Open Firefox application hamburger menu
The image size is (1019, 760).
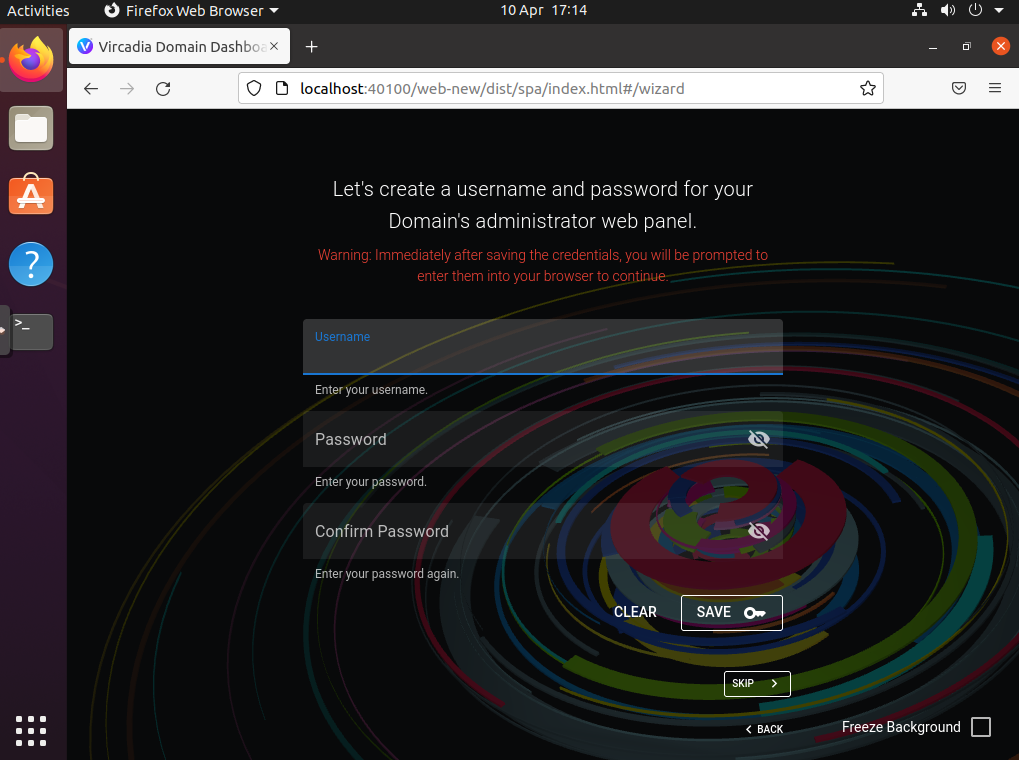[x=995, y=88]
